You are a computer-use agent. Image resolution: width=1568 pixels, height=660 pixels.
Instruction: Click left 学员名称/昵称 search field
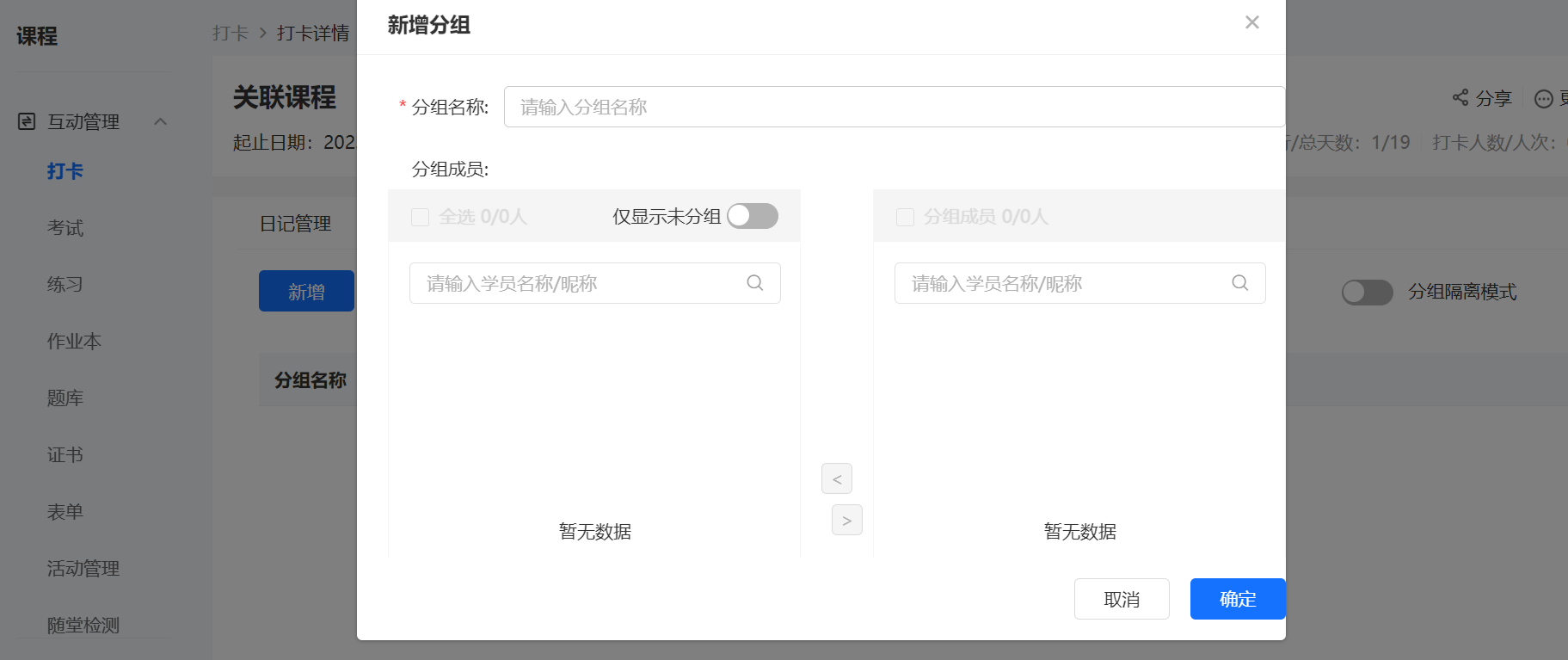pyautogui.click(x=595, y=283)
